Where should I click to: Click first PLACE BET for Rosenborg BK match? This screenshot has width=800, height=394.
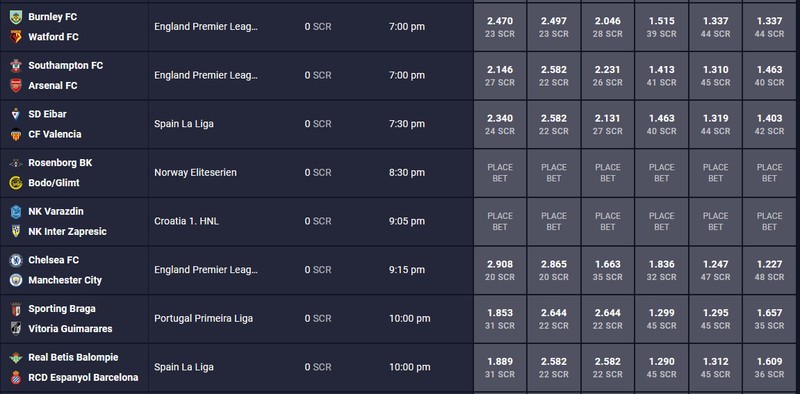click(x=499, y=173)
